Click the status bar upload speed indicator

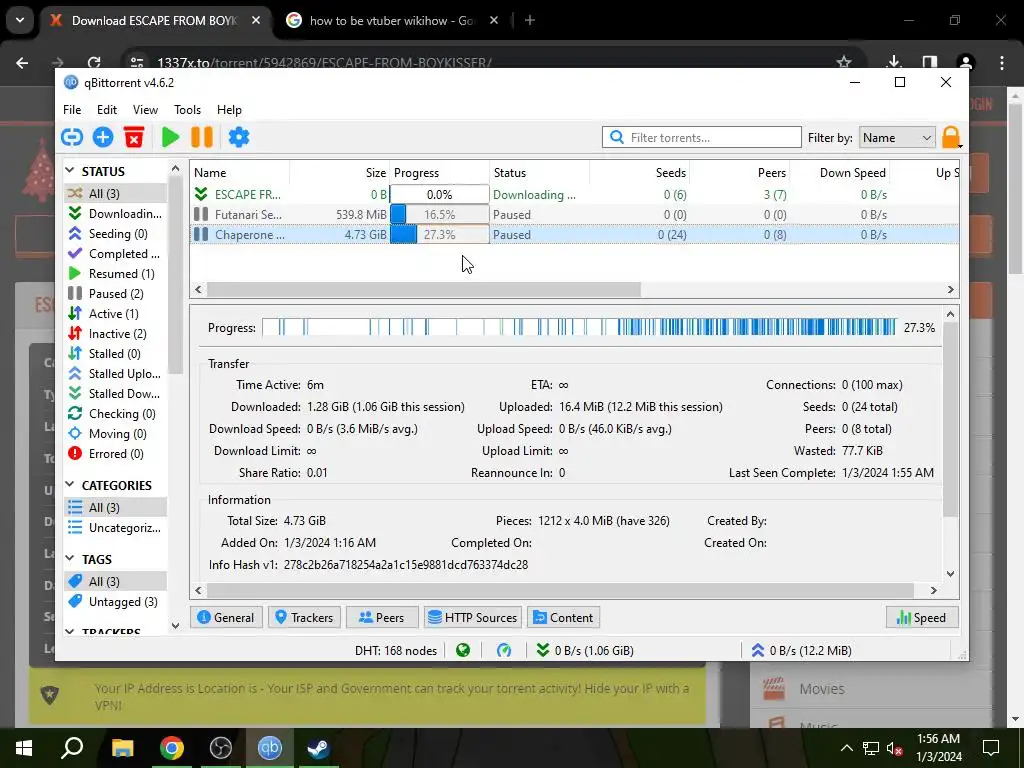[801, 650]
